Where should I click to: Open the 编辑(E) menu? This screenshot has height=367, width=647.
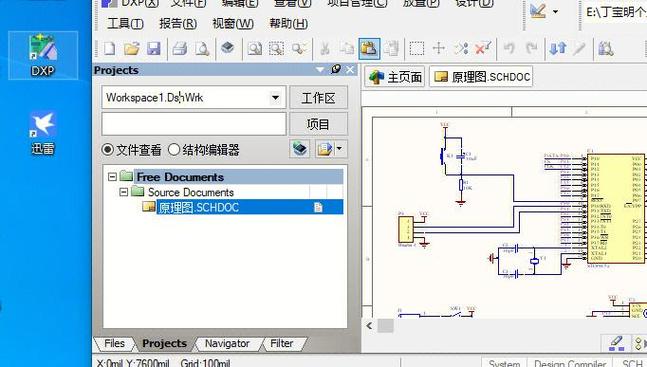(x=240, y=2)
